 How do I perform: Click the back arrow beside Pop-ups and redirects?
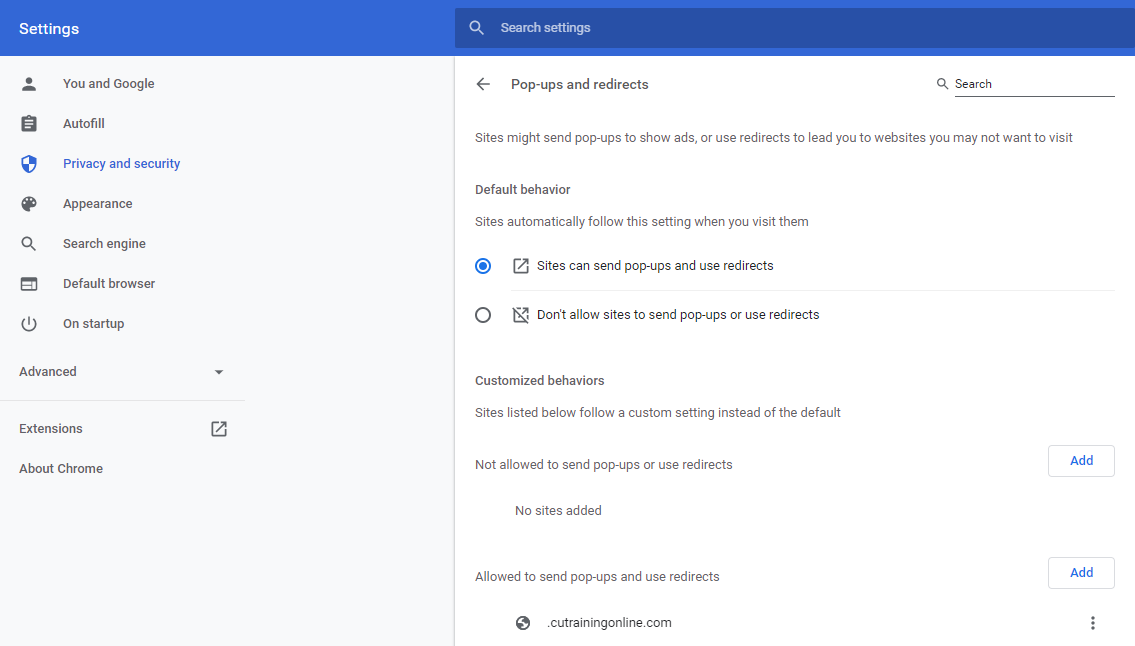[483, 85]
